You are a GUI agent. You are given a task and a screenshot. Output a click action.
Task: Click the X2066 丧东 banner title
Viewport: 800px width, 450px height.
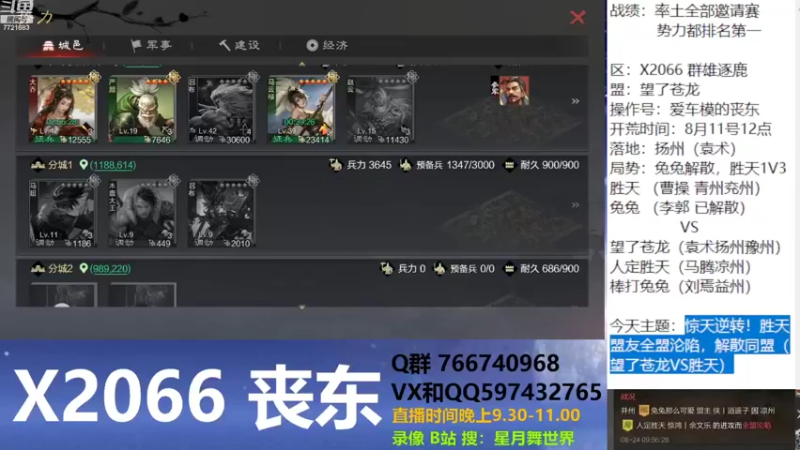[196, 398]
